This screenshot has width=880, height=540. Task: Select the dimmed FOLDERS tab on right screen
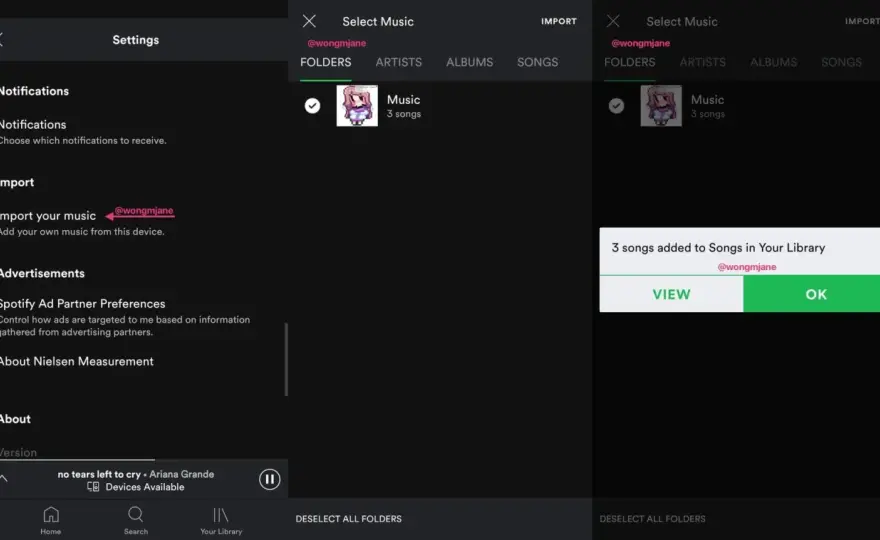point(630,62)
